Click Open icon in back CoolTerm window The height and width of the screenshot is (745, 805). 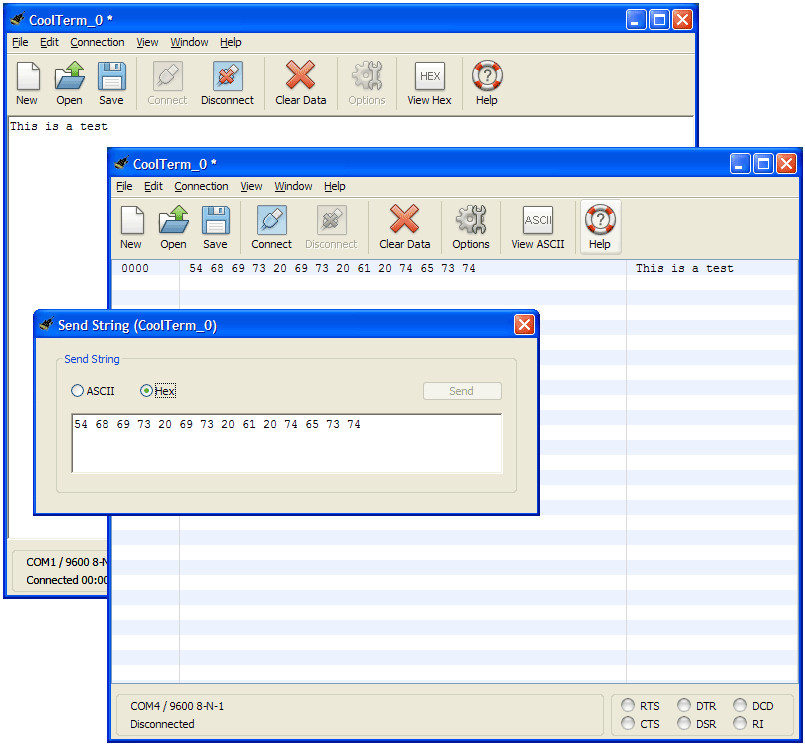pyautogui.click(x=69, y=76)
